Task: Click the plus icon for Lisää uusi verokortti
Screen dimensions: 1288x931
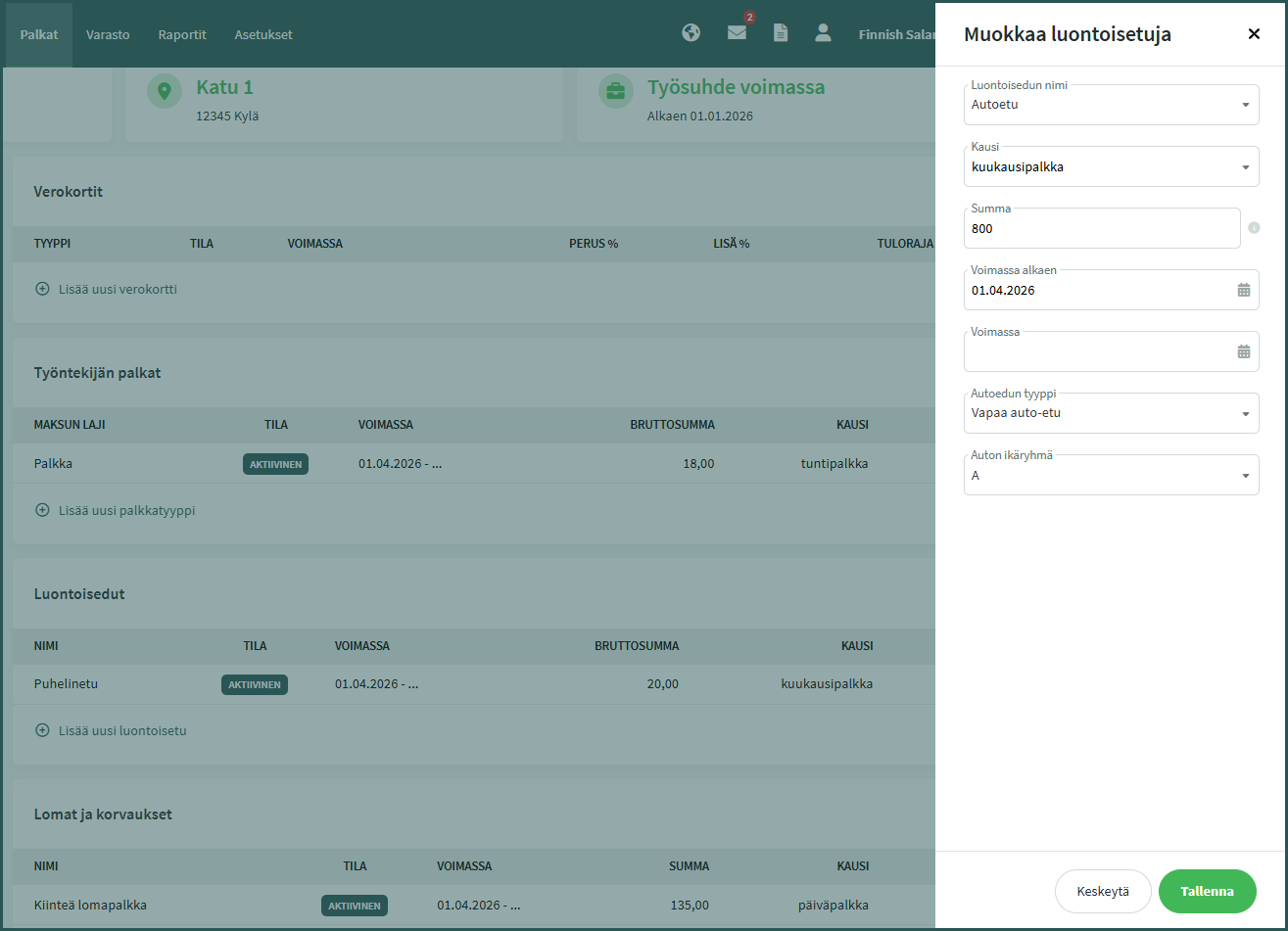Action: tap(42, 289)
